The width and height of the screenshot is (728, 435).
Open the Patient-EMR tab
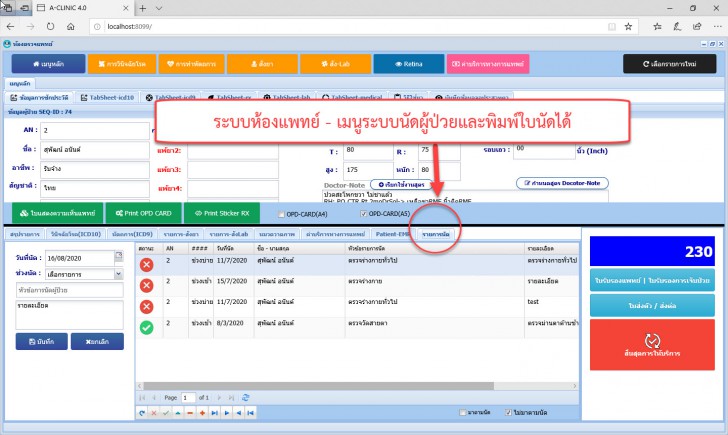click(392, 234)
